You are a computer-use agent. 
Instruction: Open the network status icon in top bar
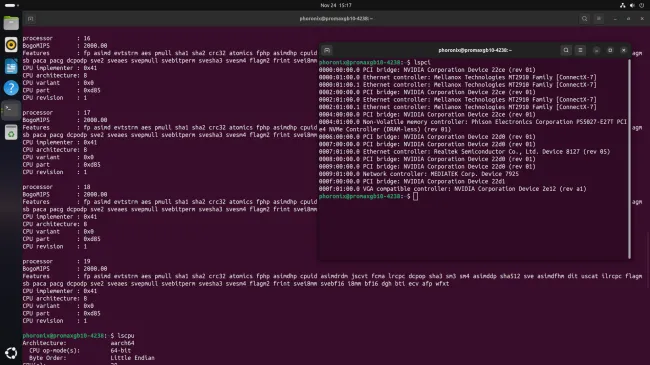tap(622, 5)
